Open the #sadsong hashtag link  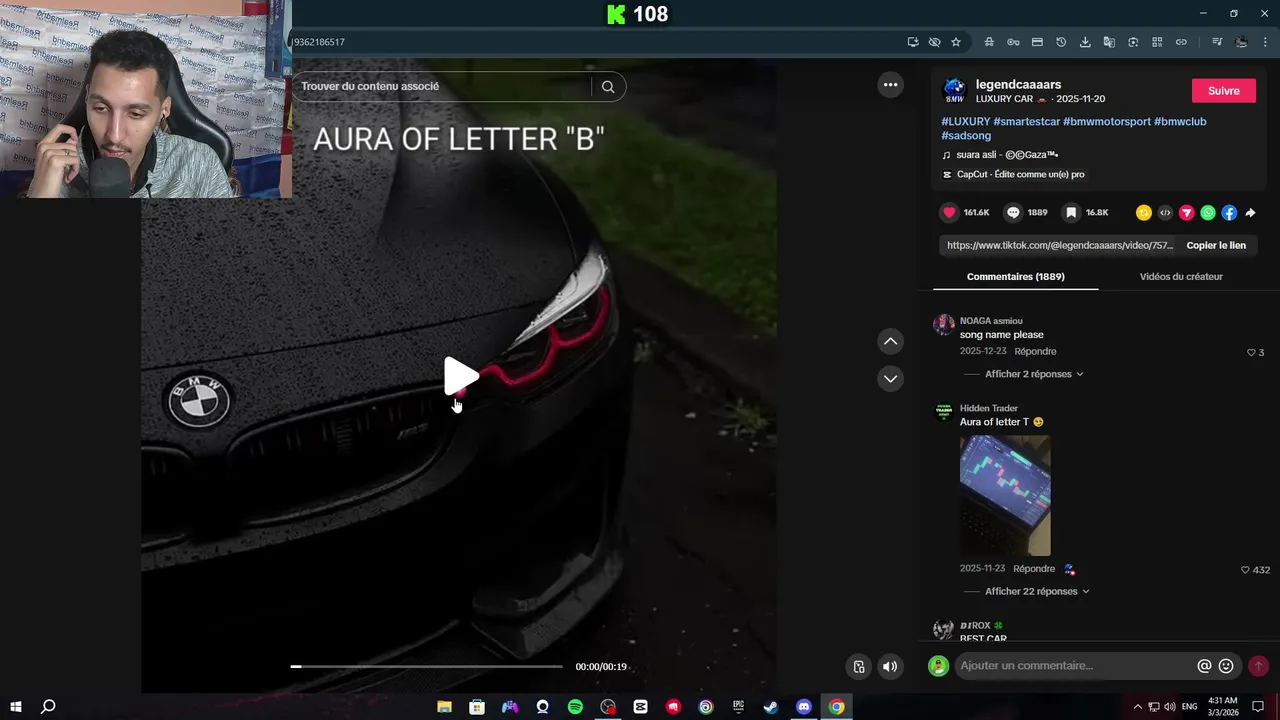(x=966, y=135)
